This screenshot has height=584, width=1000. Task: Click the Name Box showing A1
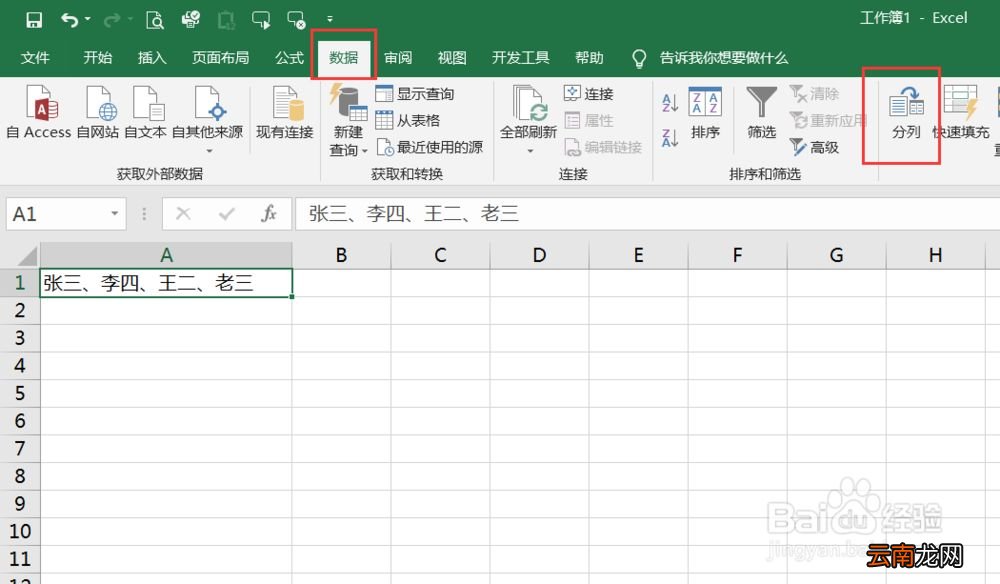pos(57,214)
